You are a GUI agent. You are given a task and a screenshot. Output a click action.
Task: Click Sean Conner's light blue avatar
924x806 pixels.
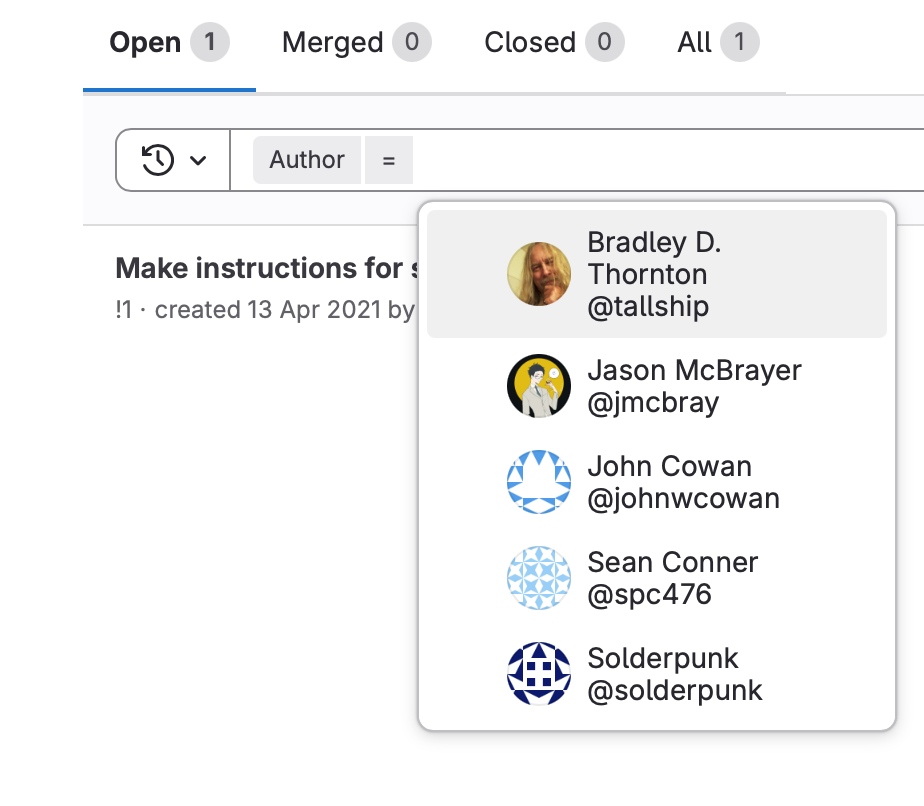pos(539,578)
